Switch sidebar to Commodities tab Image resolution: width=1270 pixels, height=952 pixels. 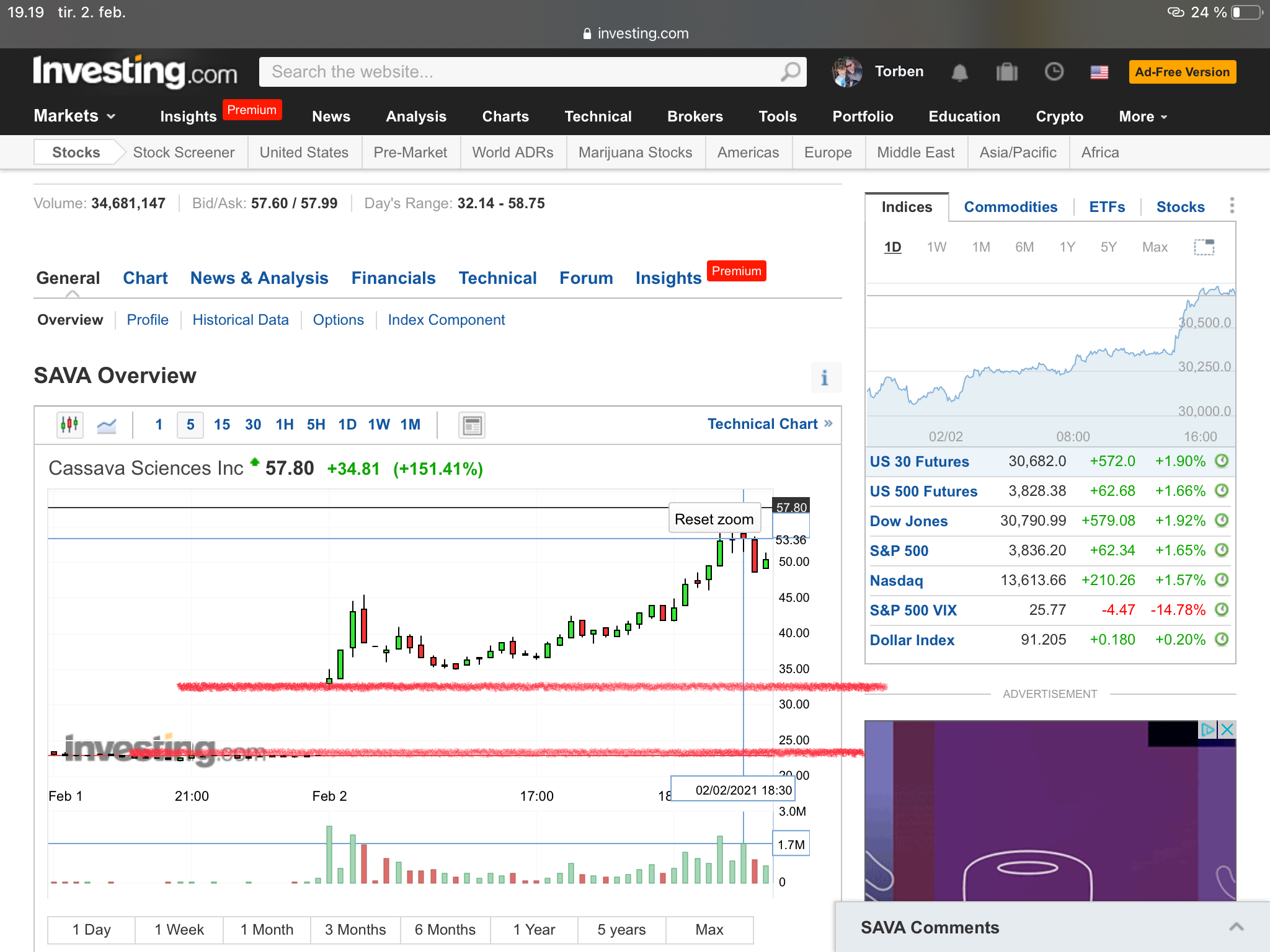pyautogui.click(x=1010, y=207)
